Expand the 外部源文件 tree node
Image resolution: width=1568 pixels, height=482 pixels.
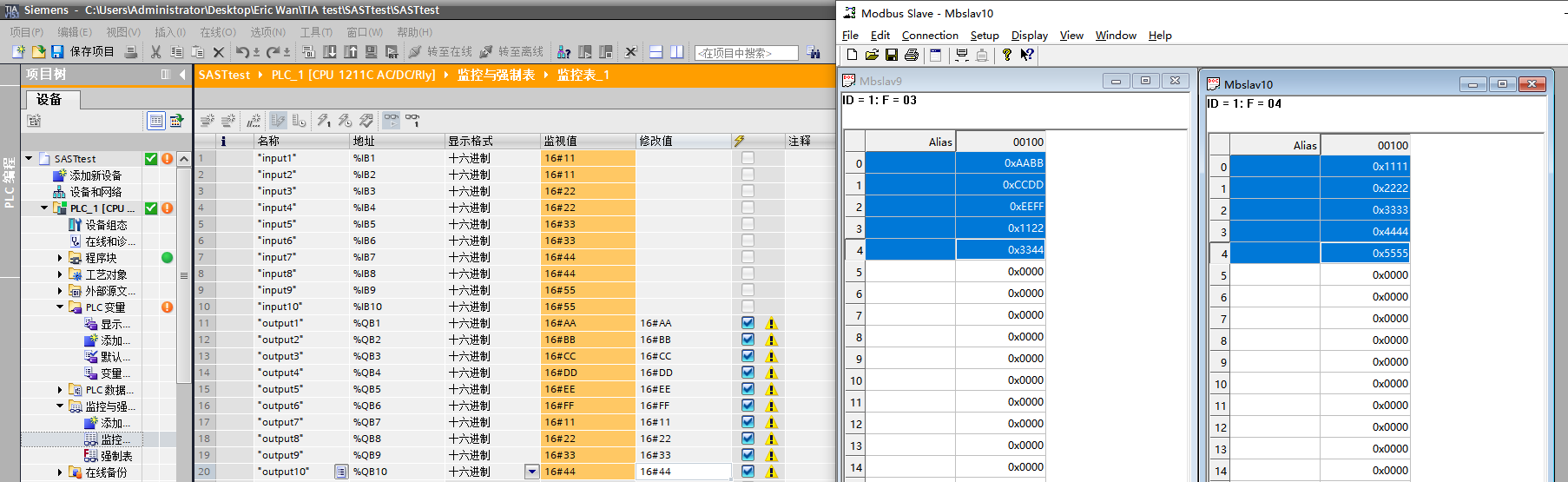click(x=60, y=291)
